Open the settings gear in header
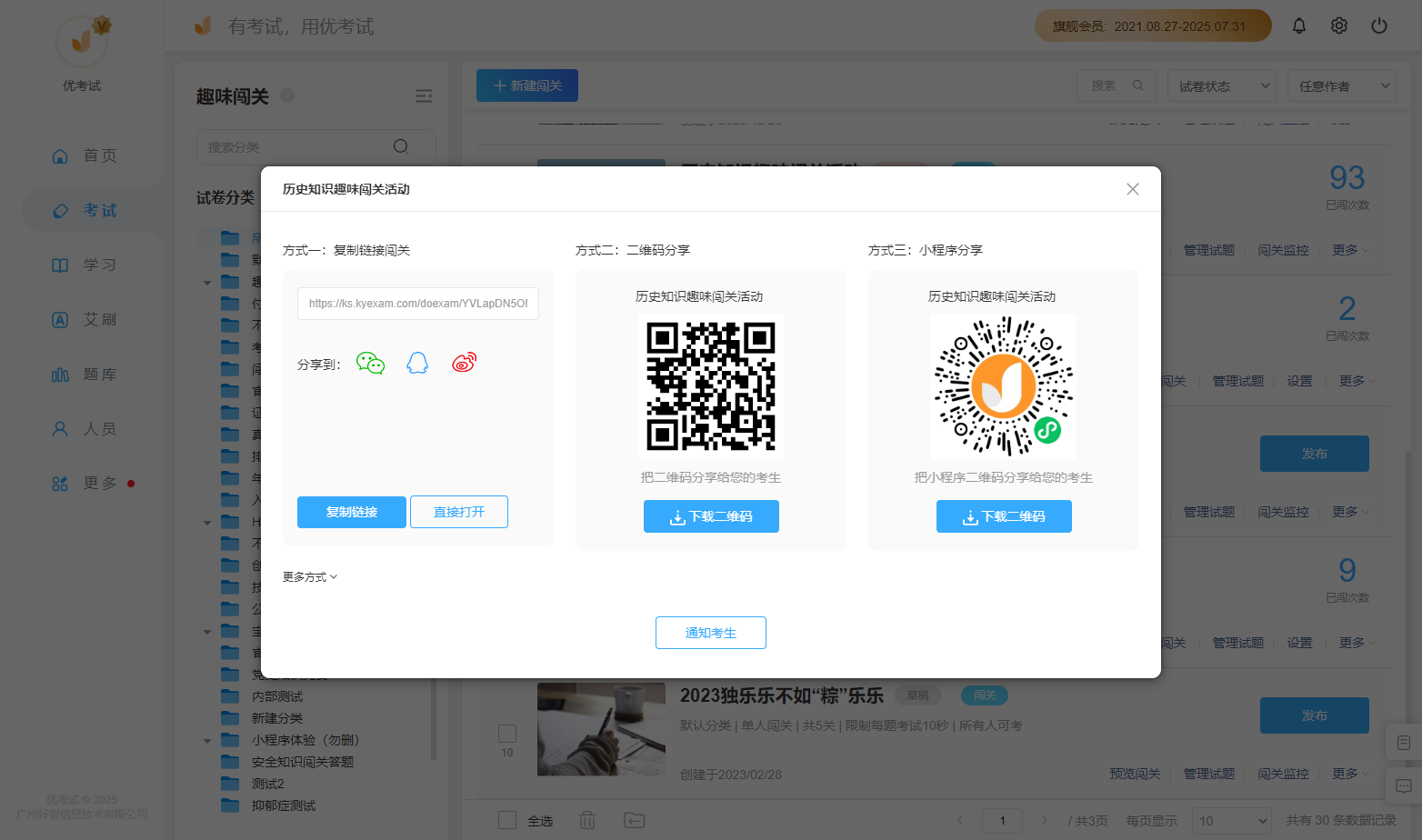 [x=1339, y=25]
